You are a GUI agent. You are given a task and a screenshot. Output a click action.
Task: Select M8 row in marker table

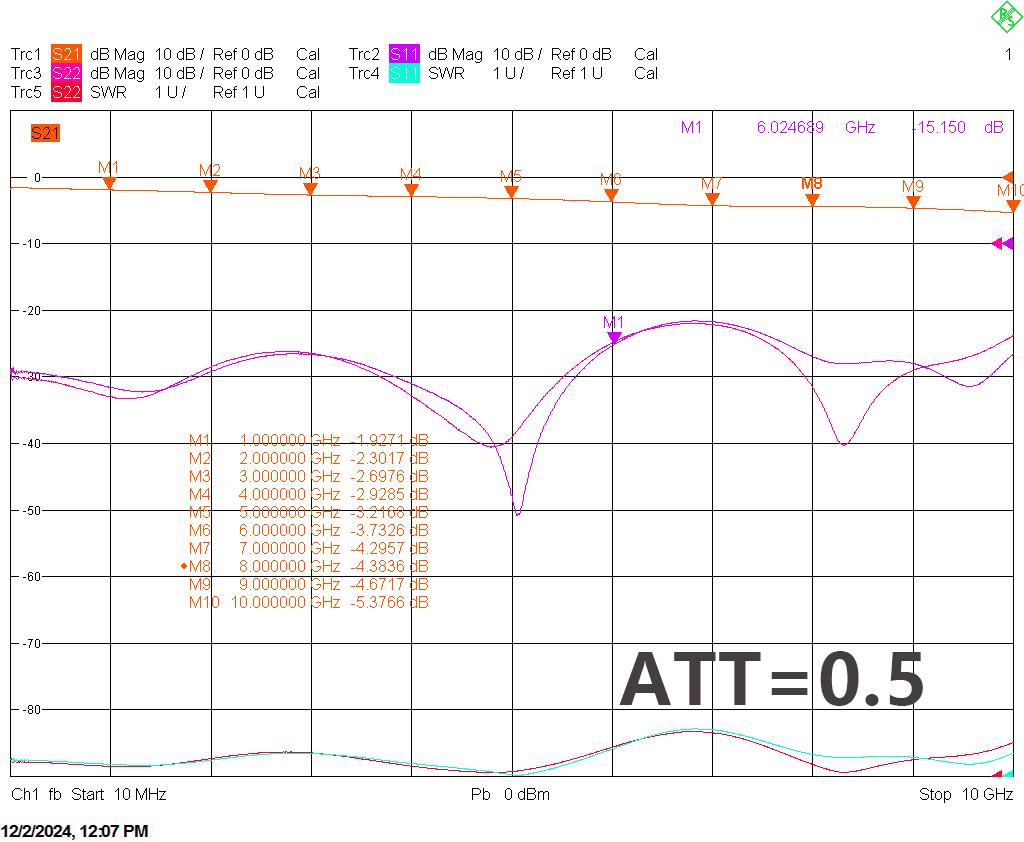pyautogui.click(x=305, y=566)
